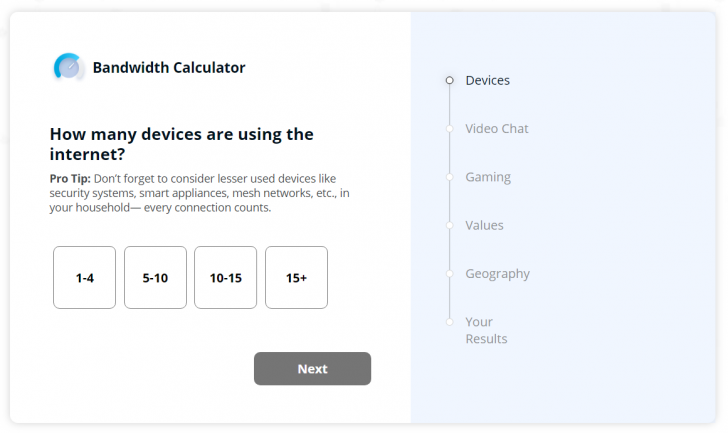728x433 pixels.
Task: Open the Your Results step
Action: coord(485,330)
